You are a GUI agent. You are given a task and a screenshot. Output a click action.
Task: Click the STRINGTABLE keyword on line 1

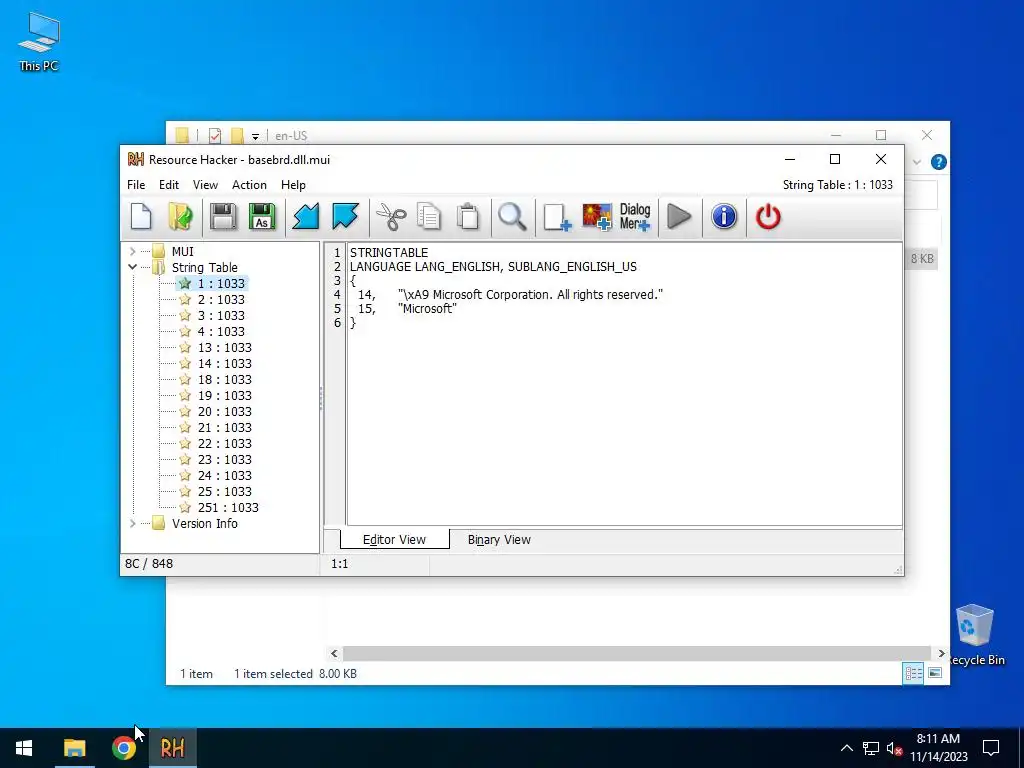389,253
